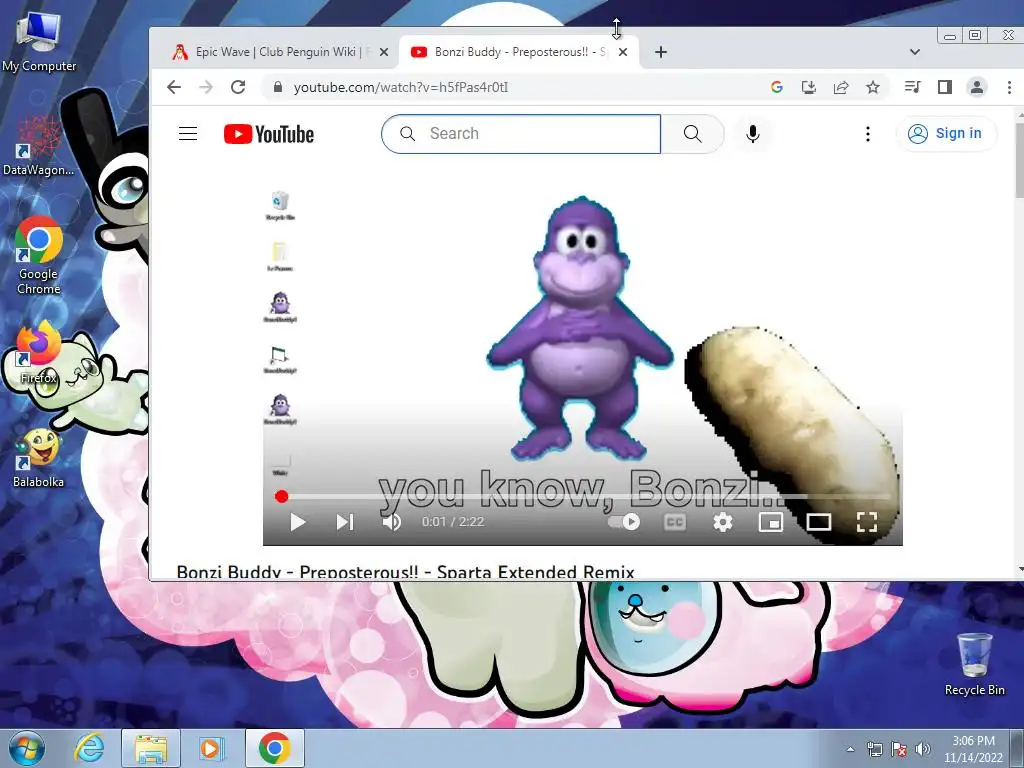This screenshot has width=1024, height=768.
Task: Open Chrome's three-dot menu
Action: (x=1009, y=87)
